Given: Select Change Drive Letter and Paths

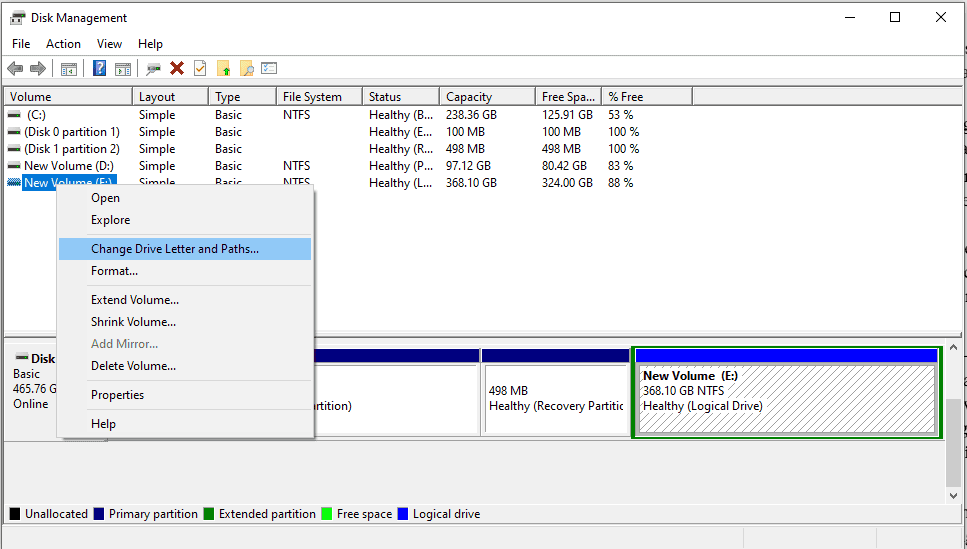Looking at the screenshot, I should tap(185, 249).
